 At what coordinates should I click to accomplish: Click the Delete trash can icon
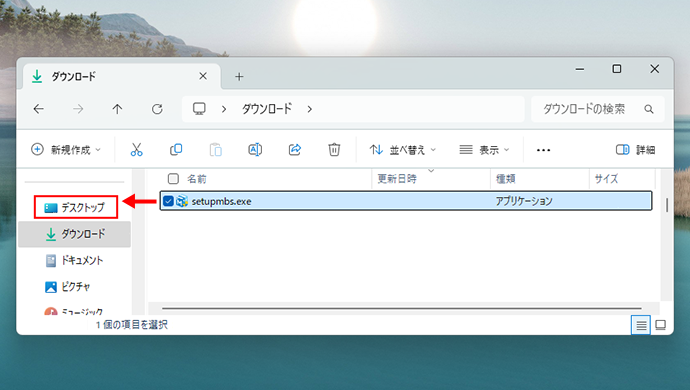pyautogui.click(x=334, y=150)
